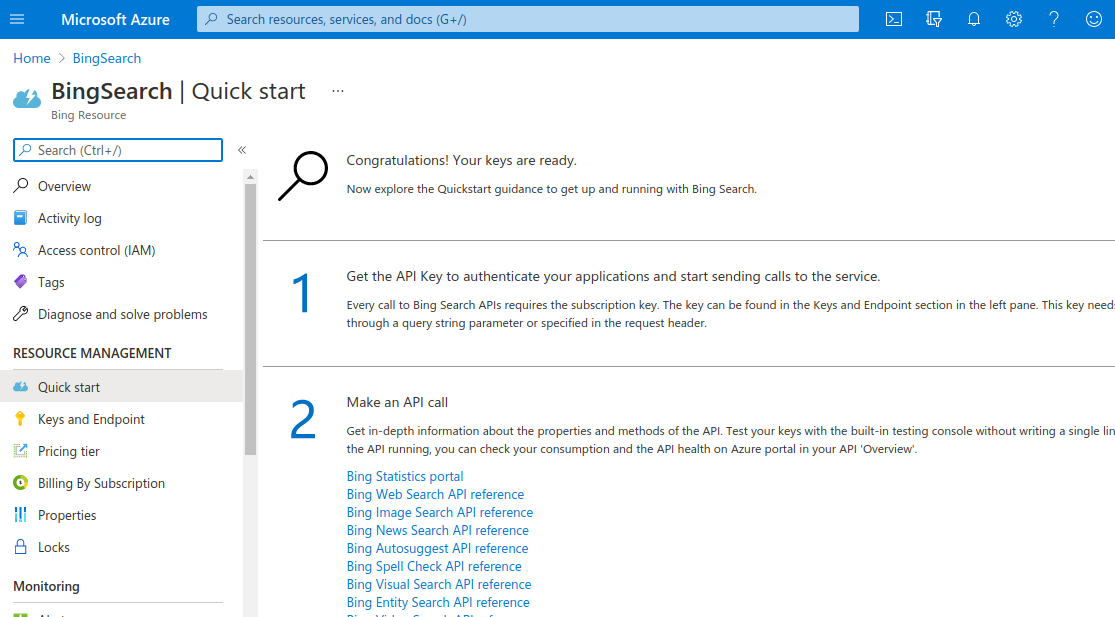Click the Diagnose and solve problems wrench icon

(21, 313)
